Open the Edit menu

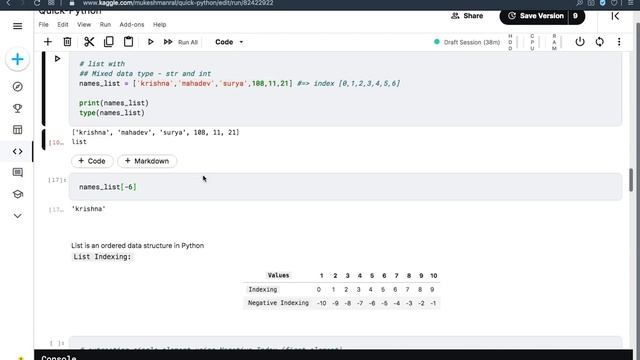[62, 24]
